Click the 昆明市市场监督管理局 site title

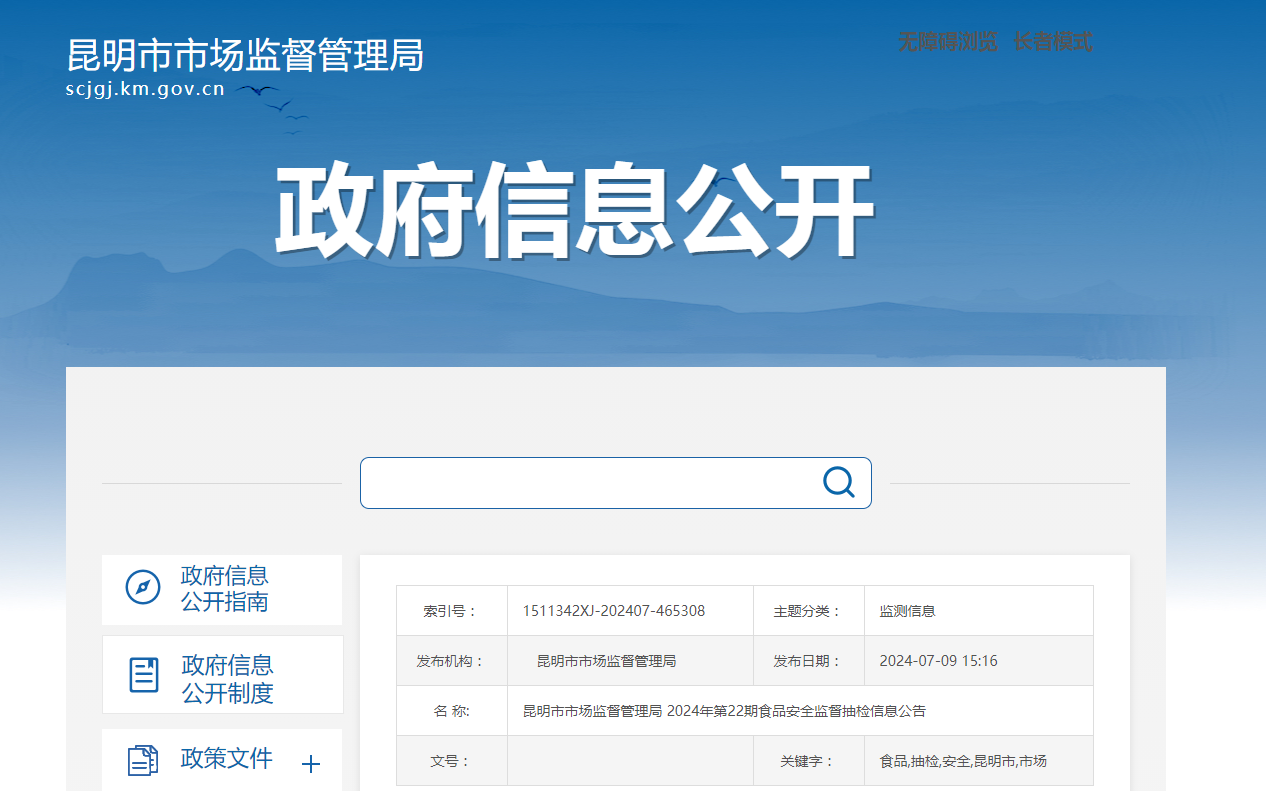[x=245, y=55]
